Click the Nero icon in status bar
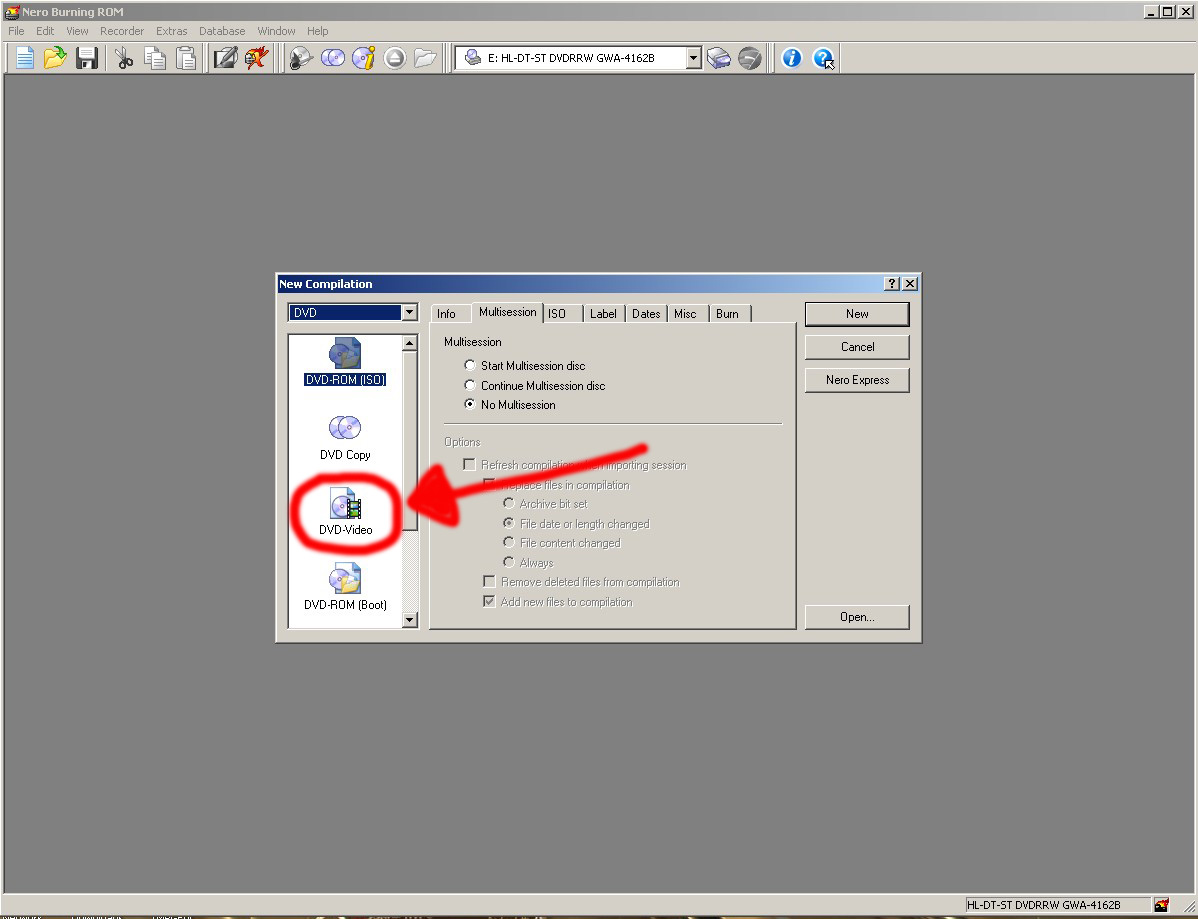The image size is (1198, 919). [1161, 905]
